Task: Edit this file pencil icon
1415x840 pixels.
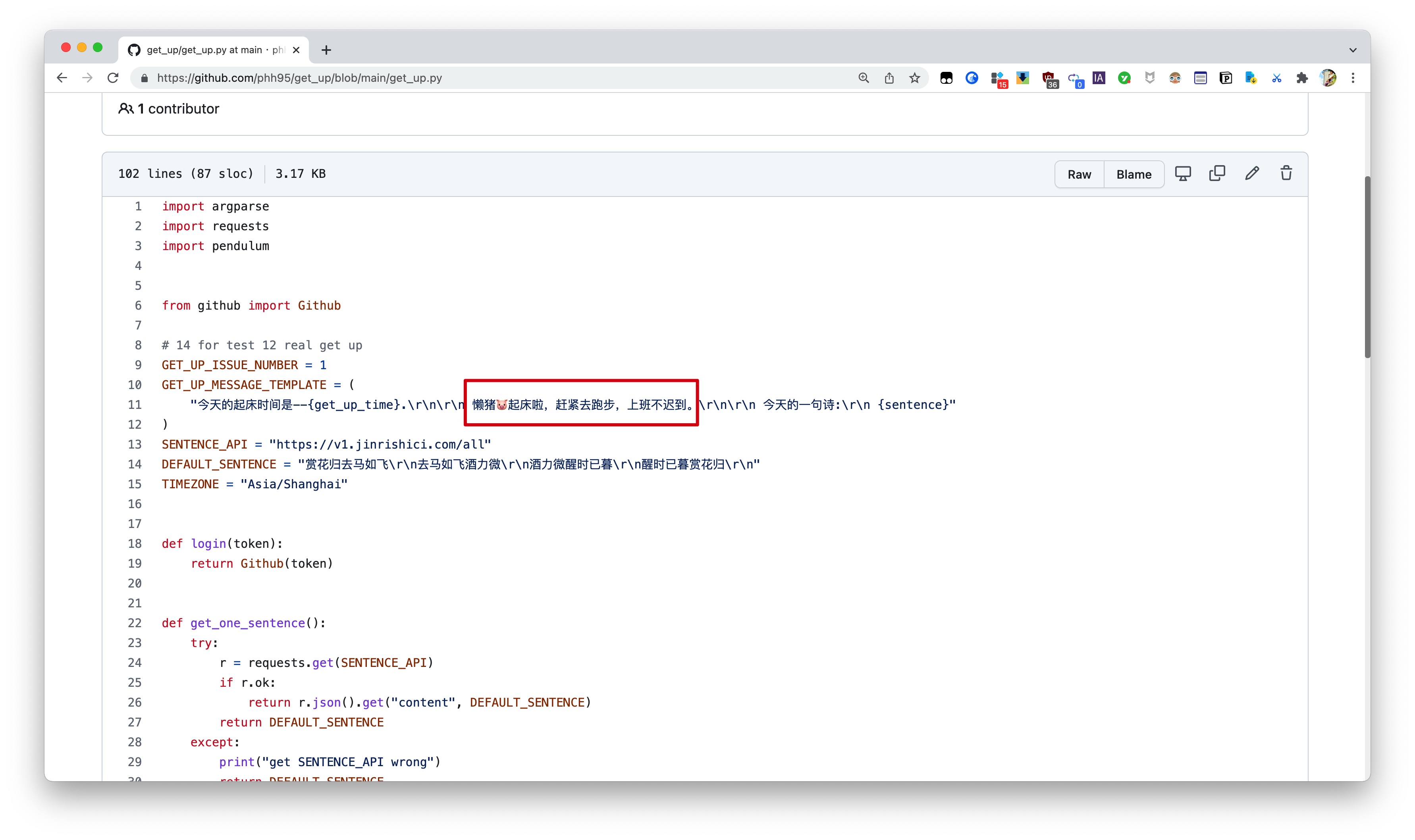Action: click(x=1251, y=174)
